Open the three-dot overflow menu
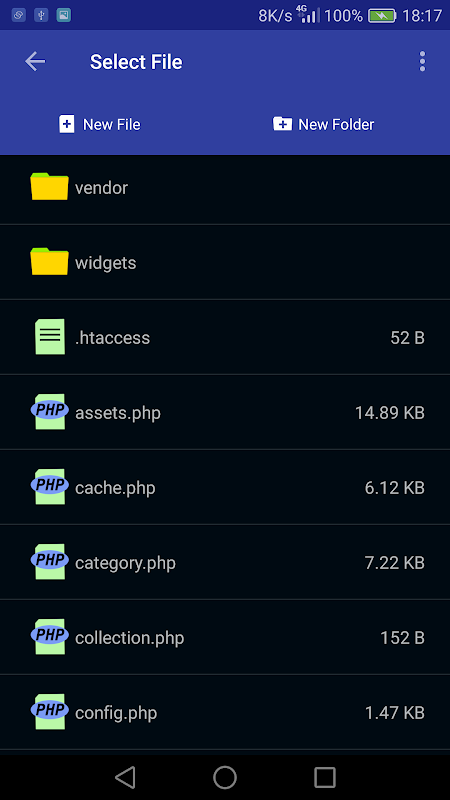 click(x=422, y=62)
